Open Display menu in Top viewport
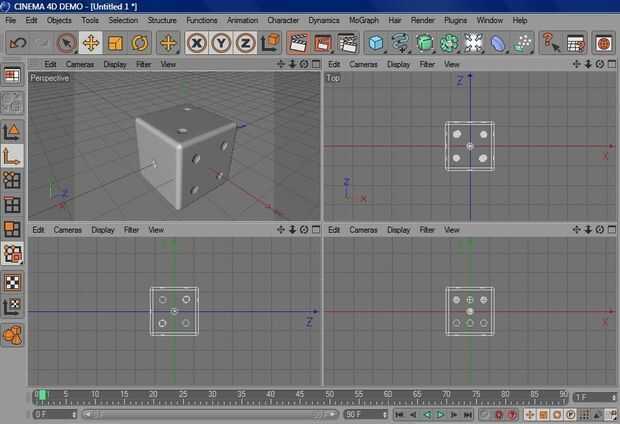This screenshot has height=424, width=620. click(399, 64)
